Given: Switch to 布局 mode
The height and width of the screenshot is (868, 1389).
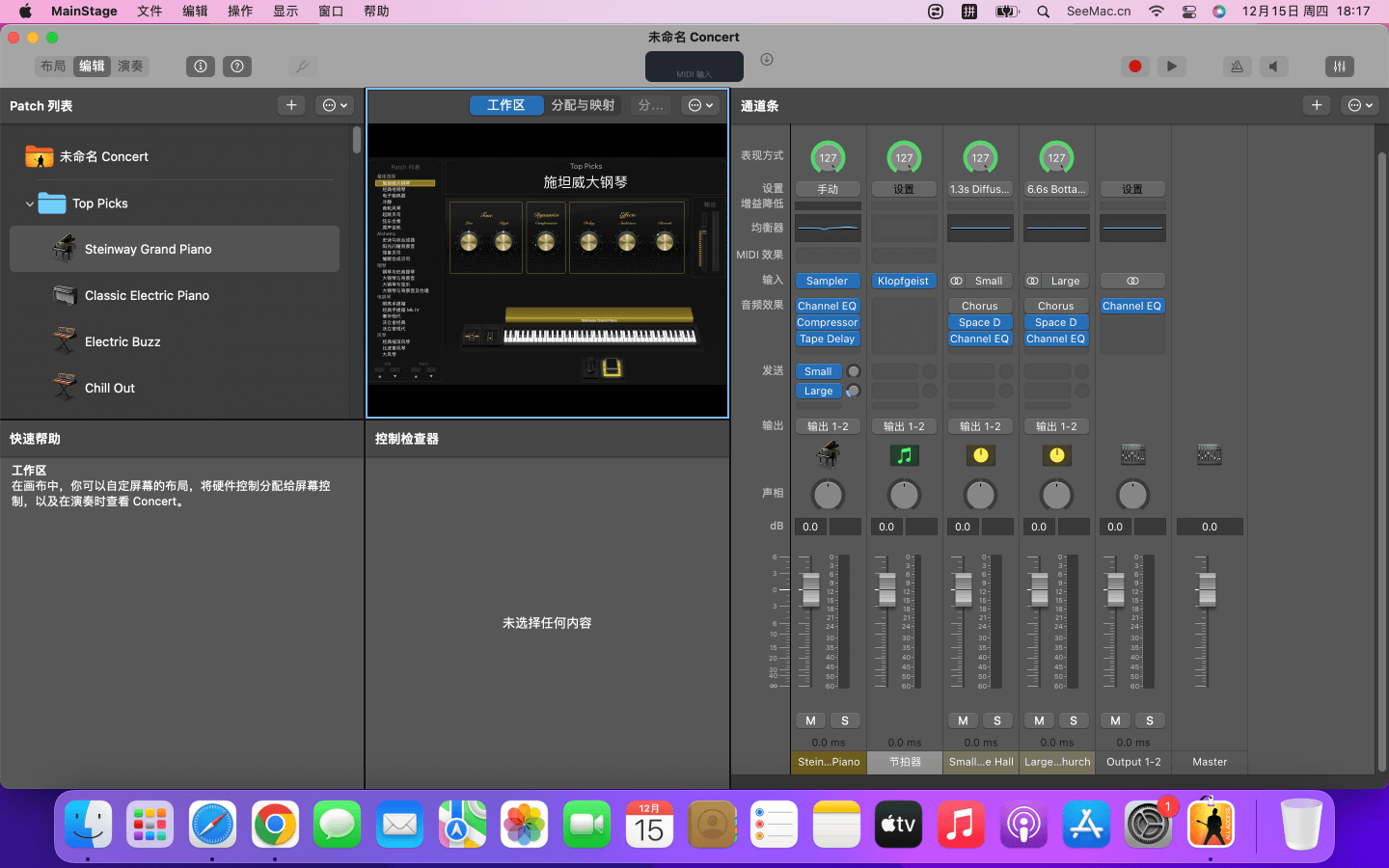Looking at the screenshot, I should pos(53,67).
